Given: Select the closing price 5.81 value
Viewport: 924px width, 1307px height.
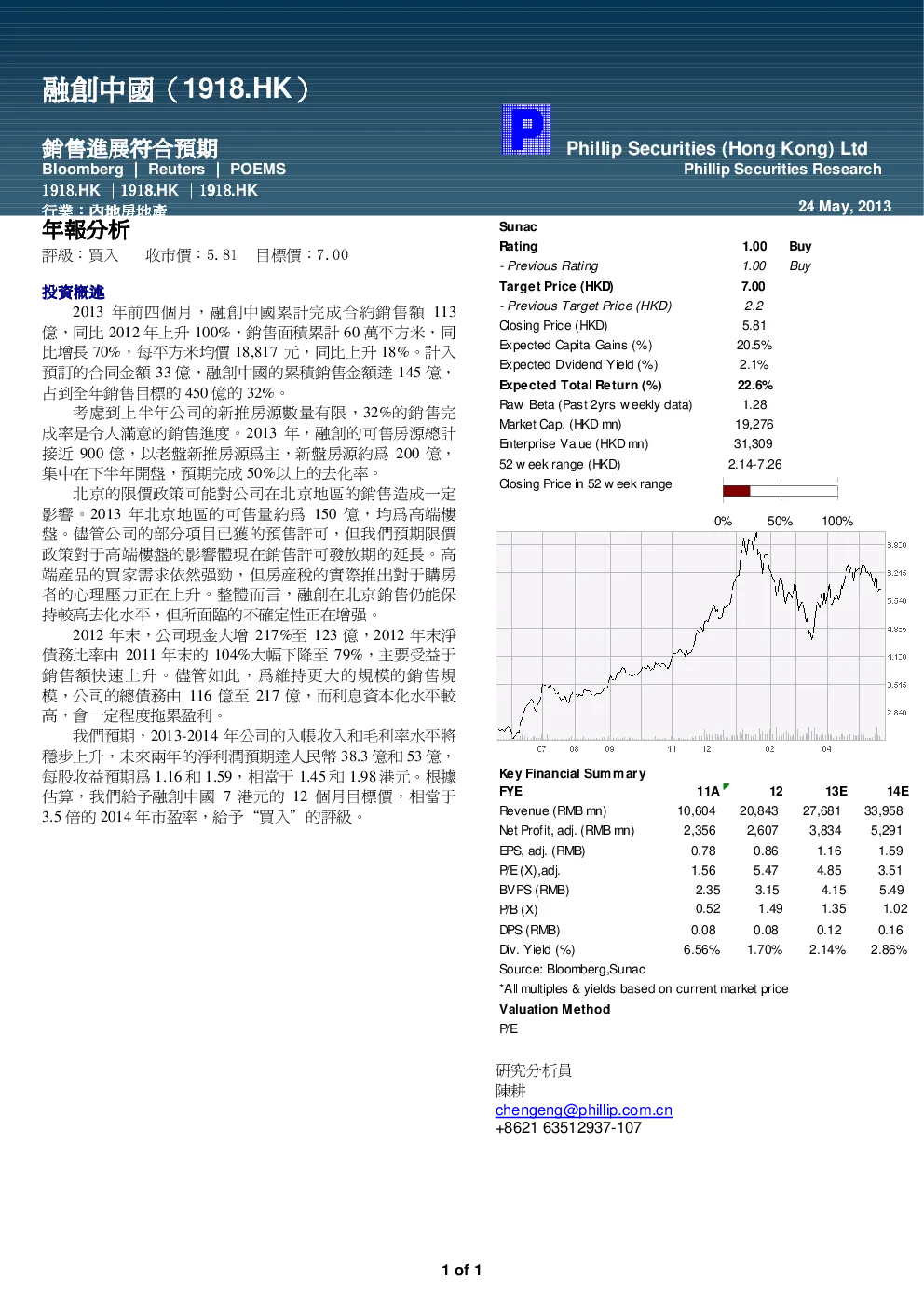Looking at the screenshot, I should [754, 326].
